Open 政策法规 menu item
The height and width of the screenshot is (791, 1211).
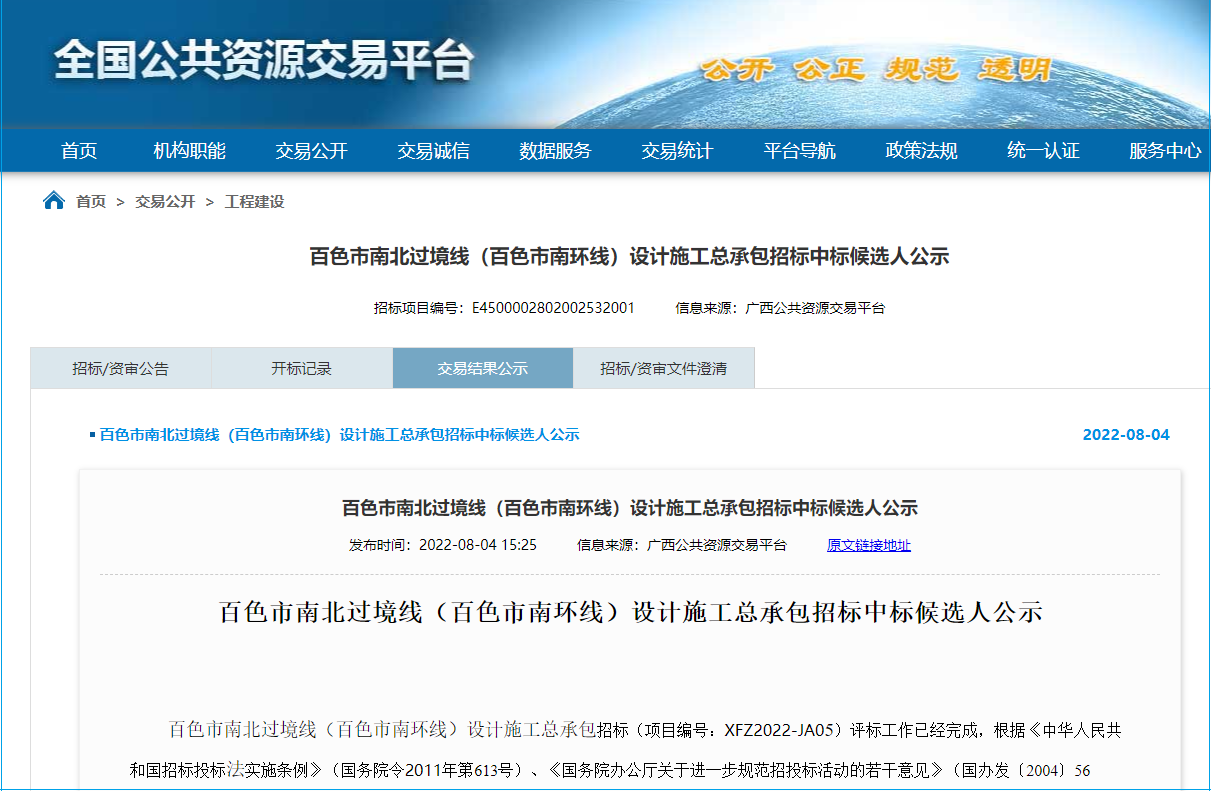pos(921,151)
